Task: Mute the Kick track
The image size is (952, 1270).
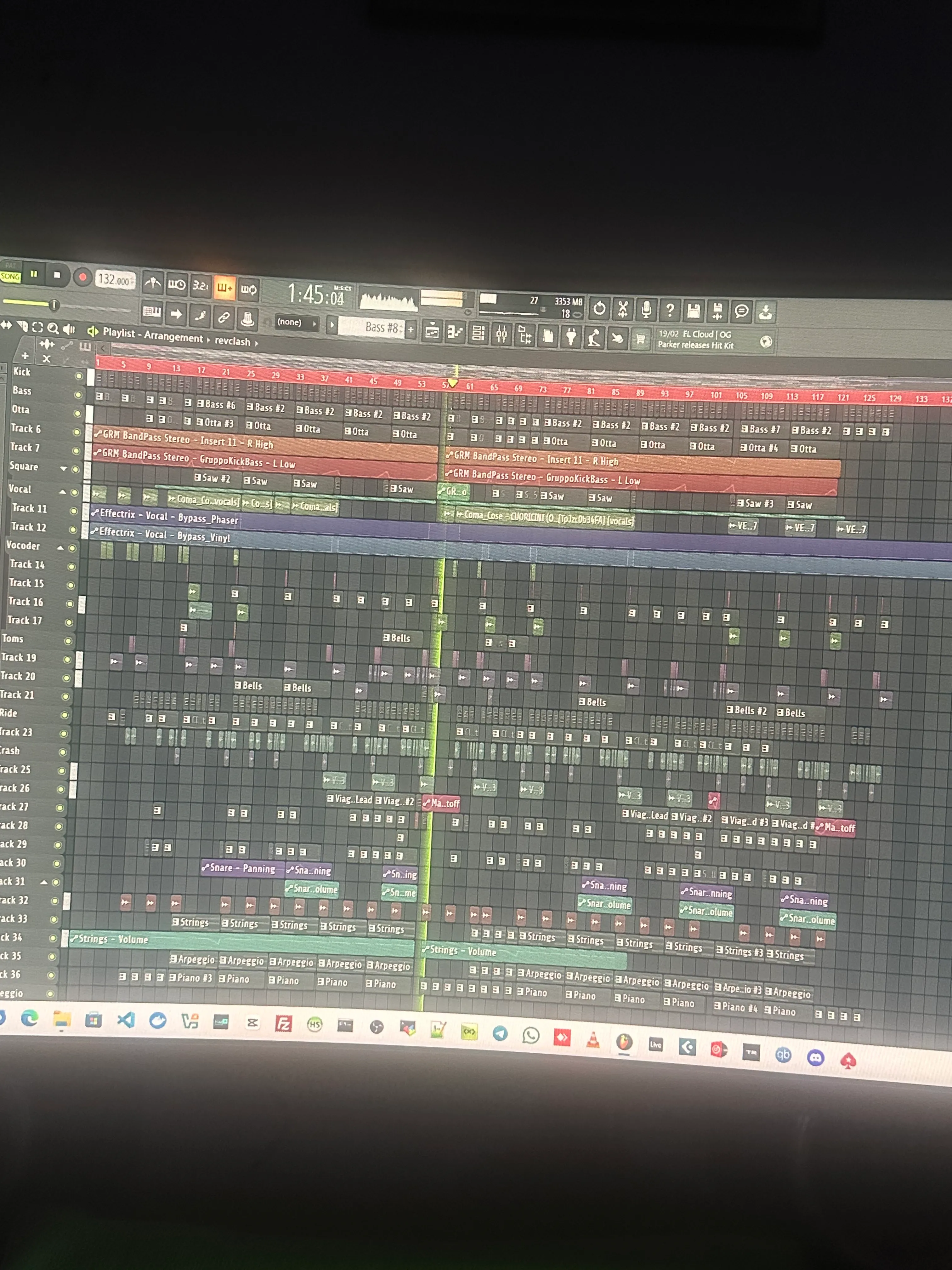Action: click(79, 376)
